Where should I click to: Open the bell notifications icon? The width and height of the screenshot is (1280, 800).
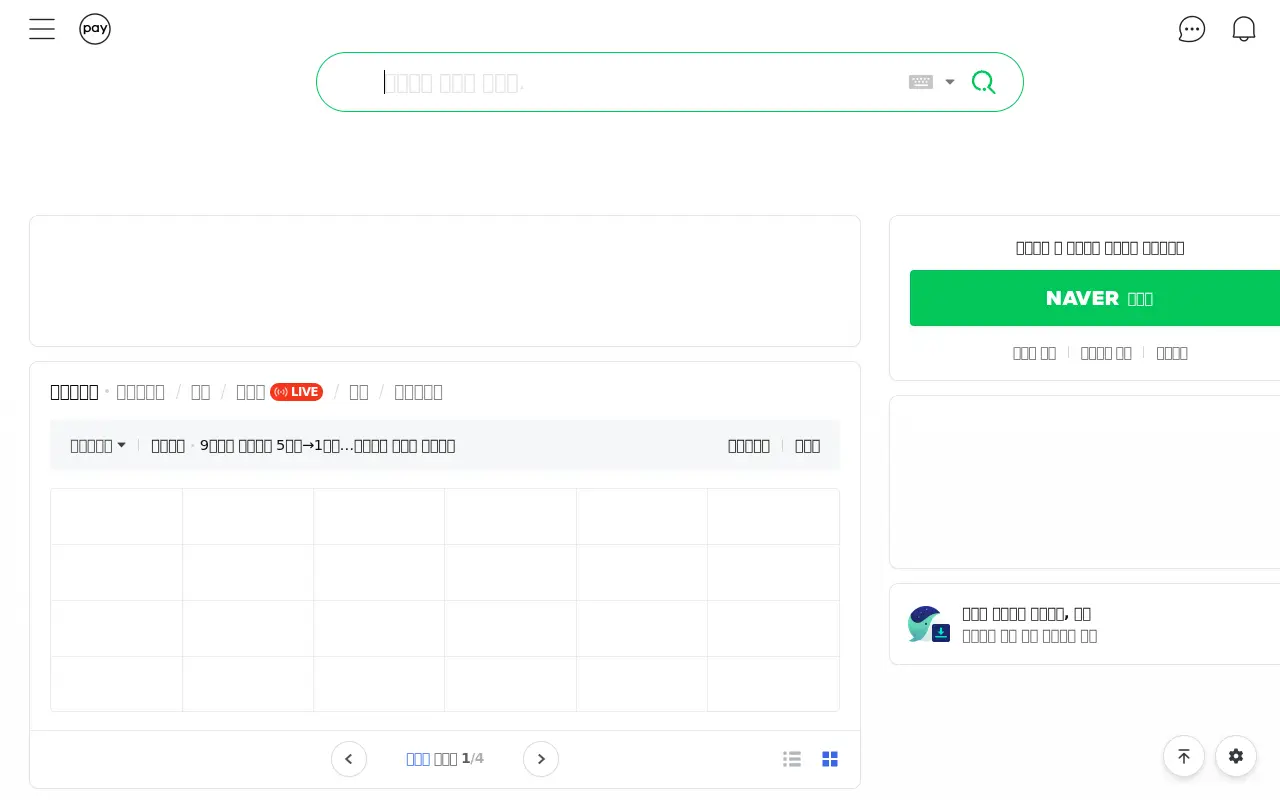pos(1244,29)
